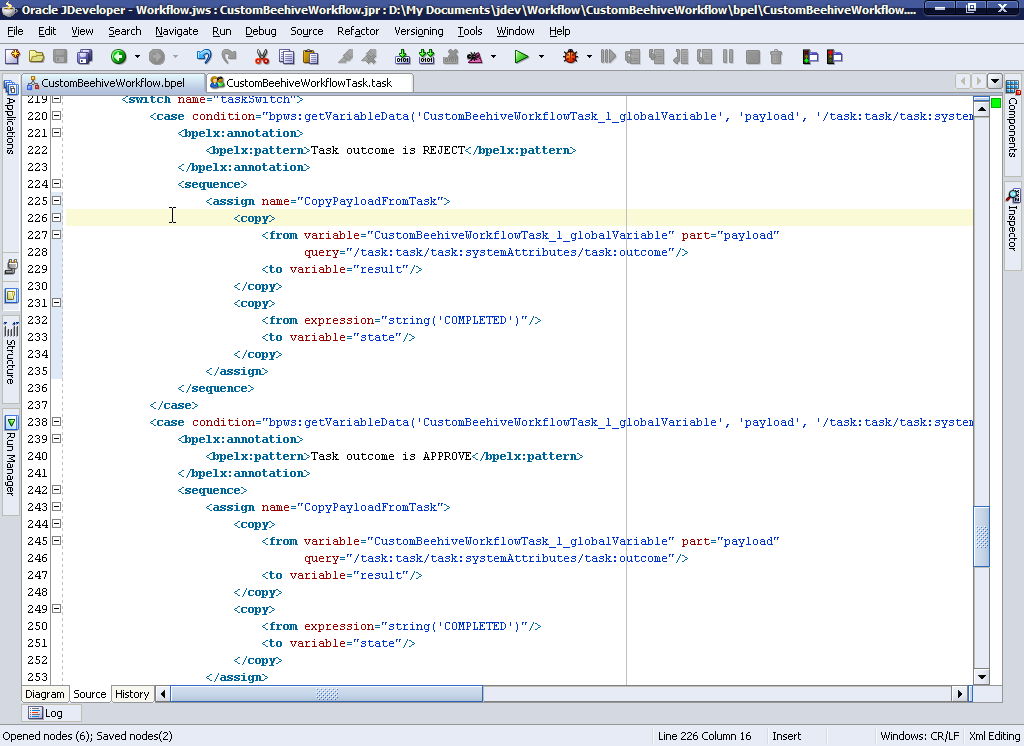Click the red bug Debug icon
The width and height of the screenshot is (1024, 746).
pos(570,57)
